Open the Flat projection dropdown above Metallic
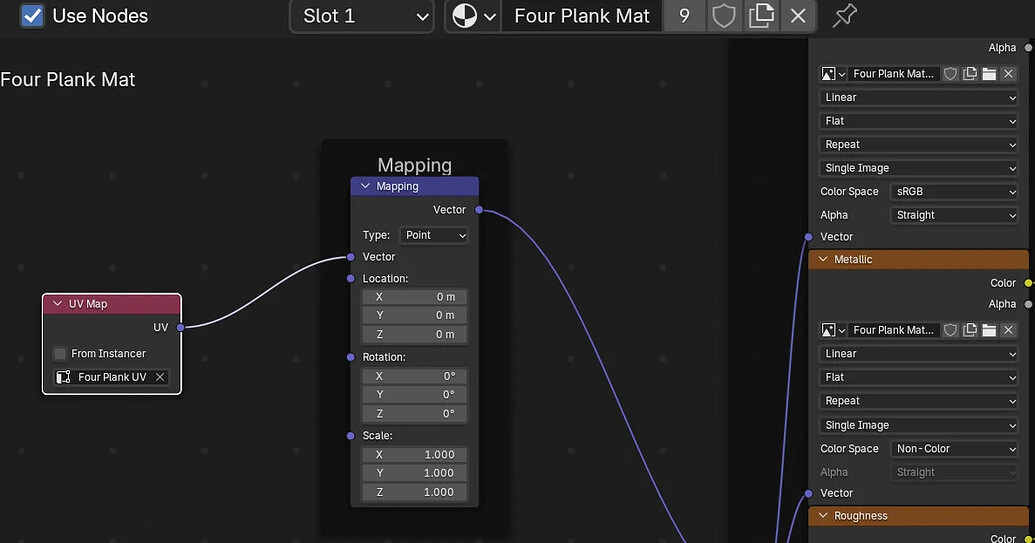The width and height of the screenshot is (1035, 543). tap(919, 121)
